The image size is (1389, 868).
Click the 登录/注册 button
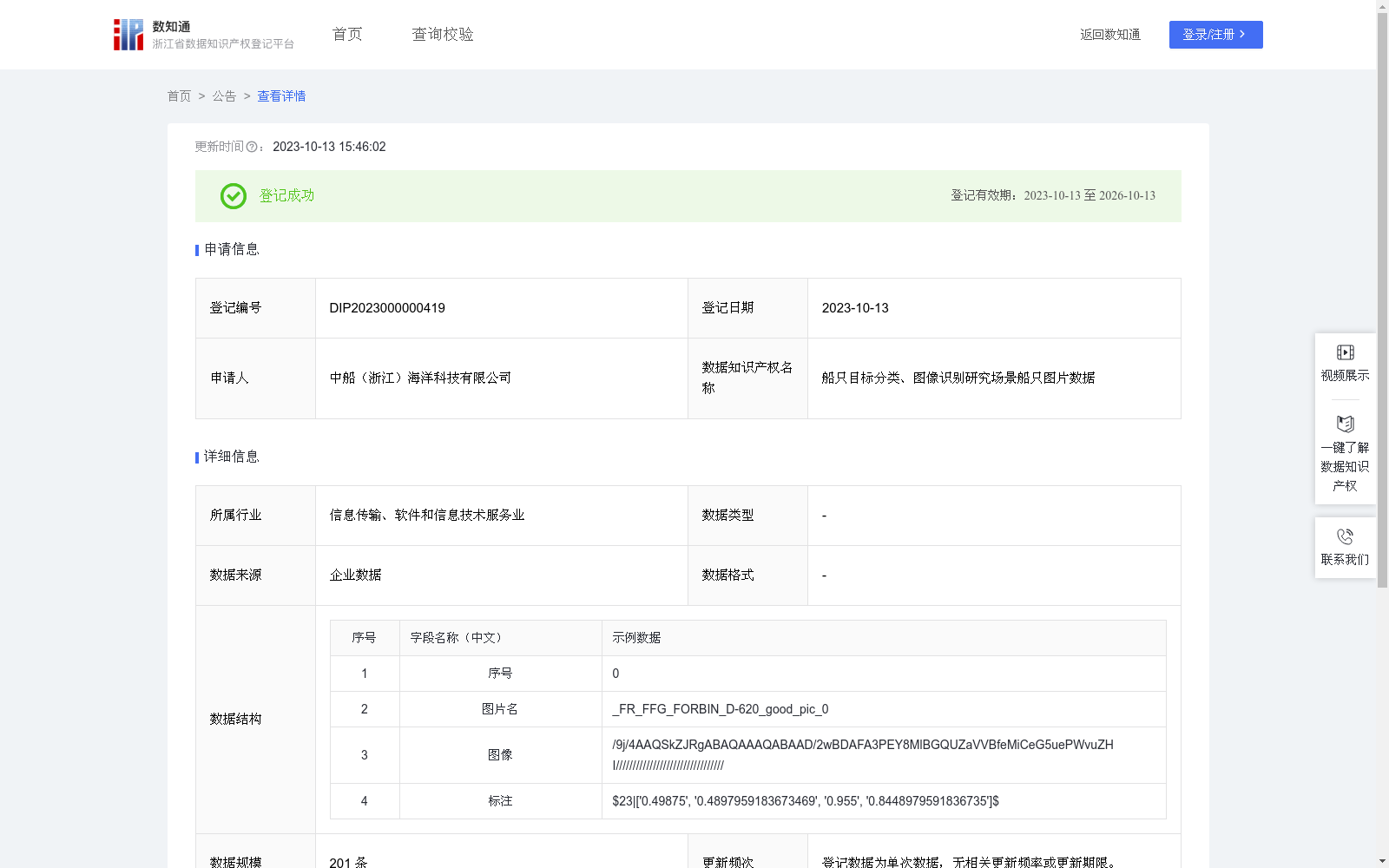pyautogui.click(x=1215, y=35)
